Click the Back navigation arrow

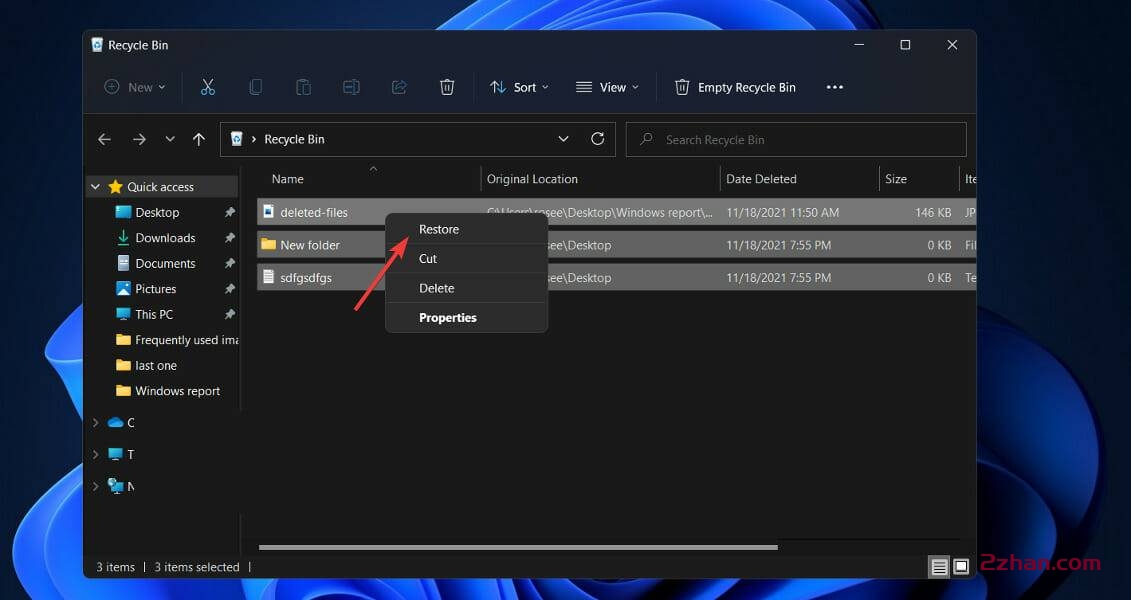click(104, 139)
